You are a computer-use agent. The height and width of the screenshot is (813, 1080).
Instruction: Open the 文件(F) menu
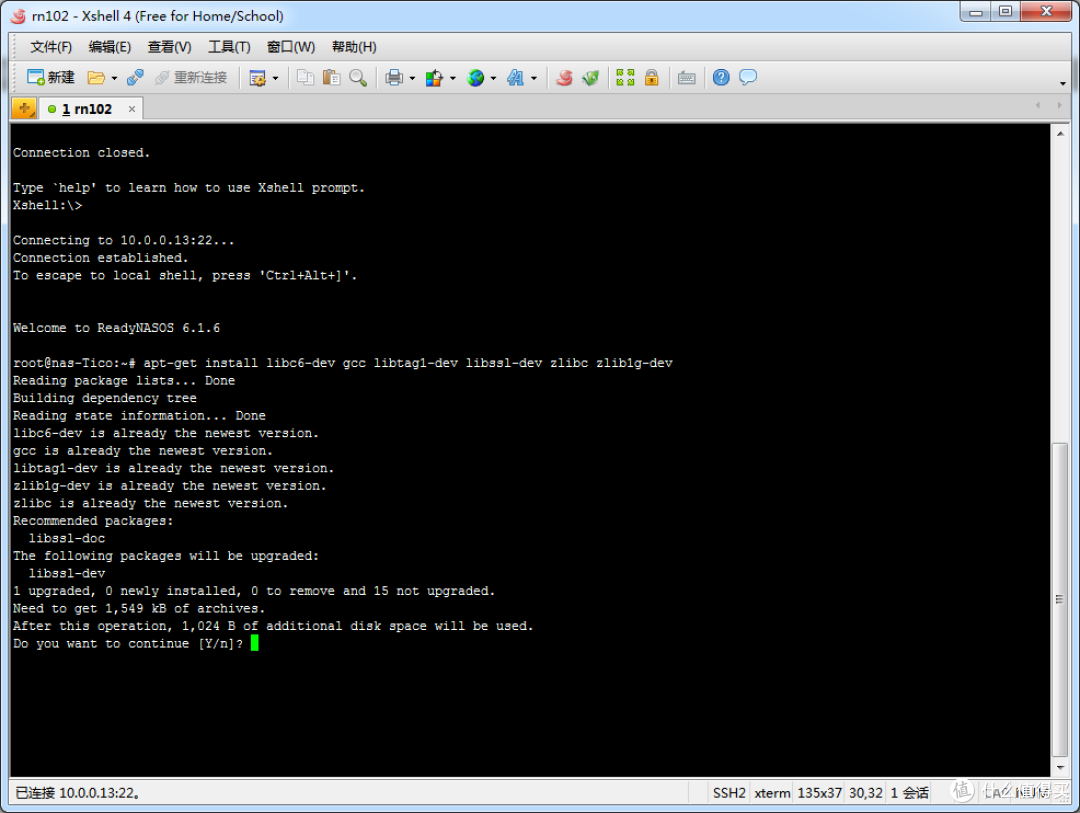(51, 47)
